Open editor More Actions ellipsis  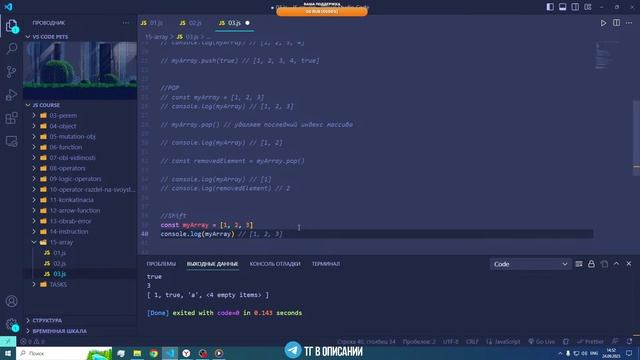pos(629,23)
